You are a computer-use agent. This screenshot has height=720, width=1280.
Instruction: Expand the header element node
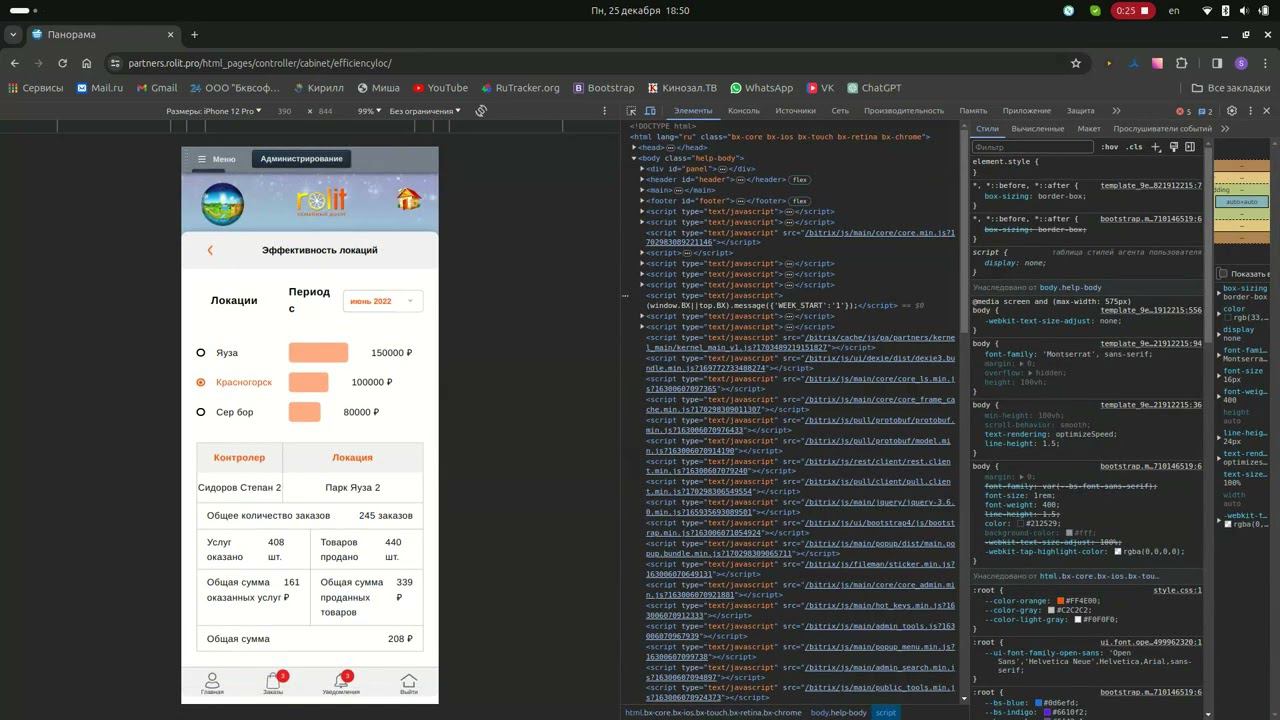point(642,179)
